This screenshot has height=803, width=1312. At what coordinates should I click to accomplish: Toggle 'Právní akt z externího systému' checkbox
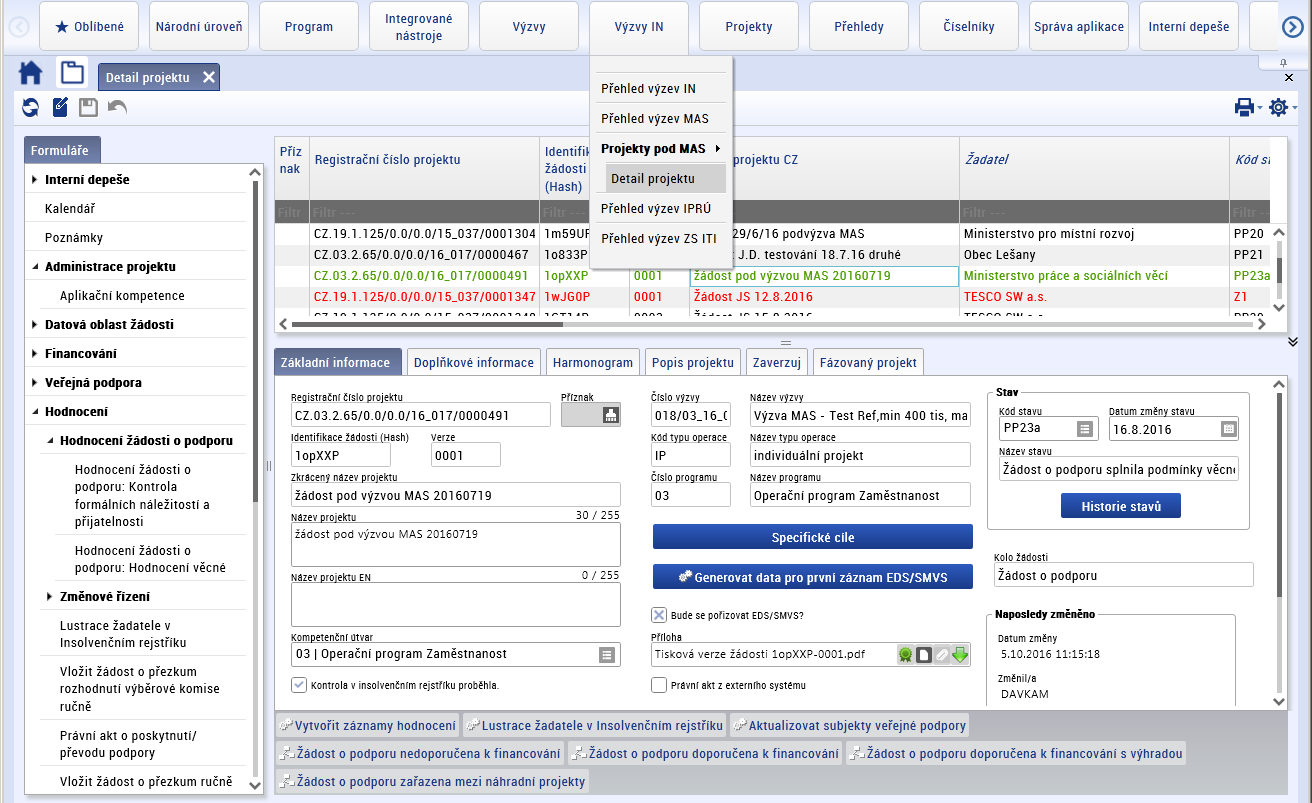point(659,685)
